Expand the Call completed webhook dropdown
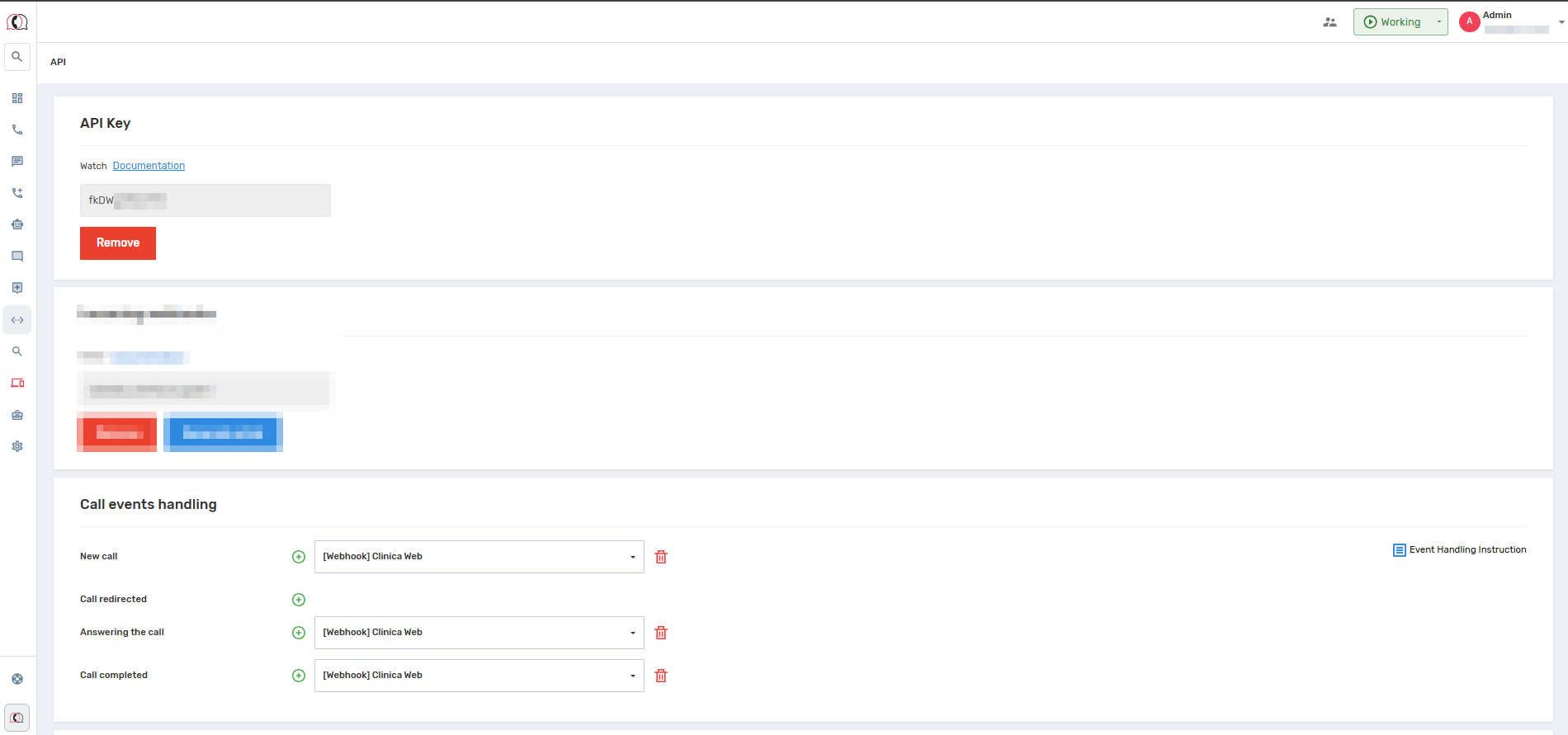Viewport: 1568px width, 735px height. click(x=479, y=676)
